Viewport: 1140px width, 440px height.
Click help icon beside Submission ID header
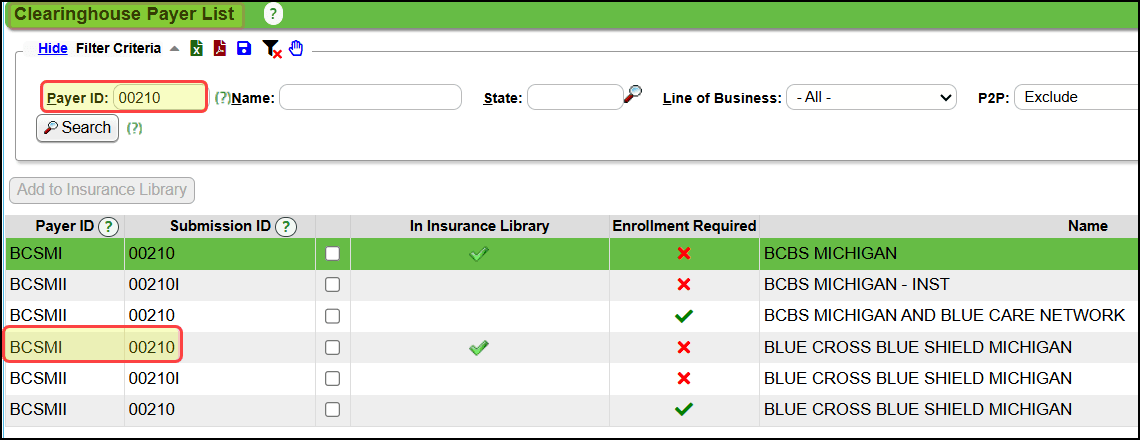click(286, 227)
